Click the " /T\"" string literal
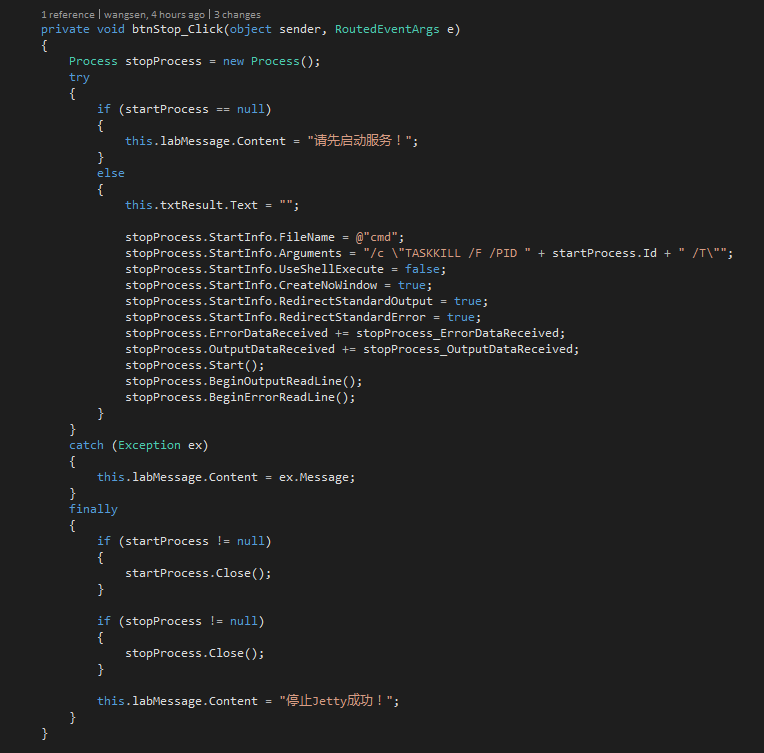 pos(702,253)
